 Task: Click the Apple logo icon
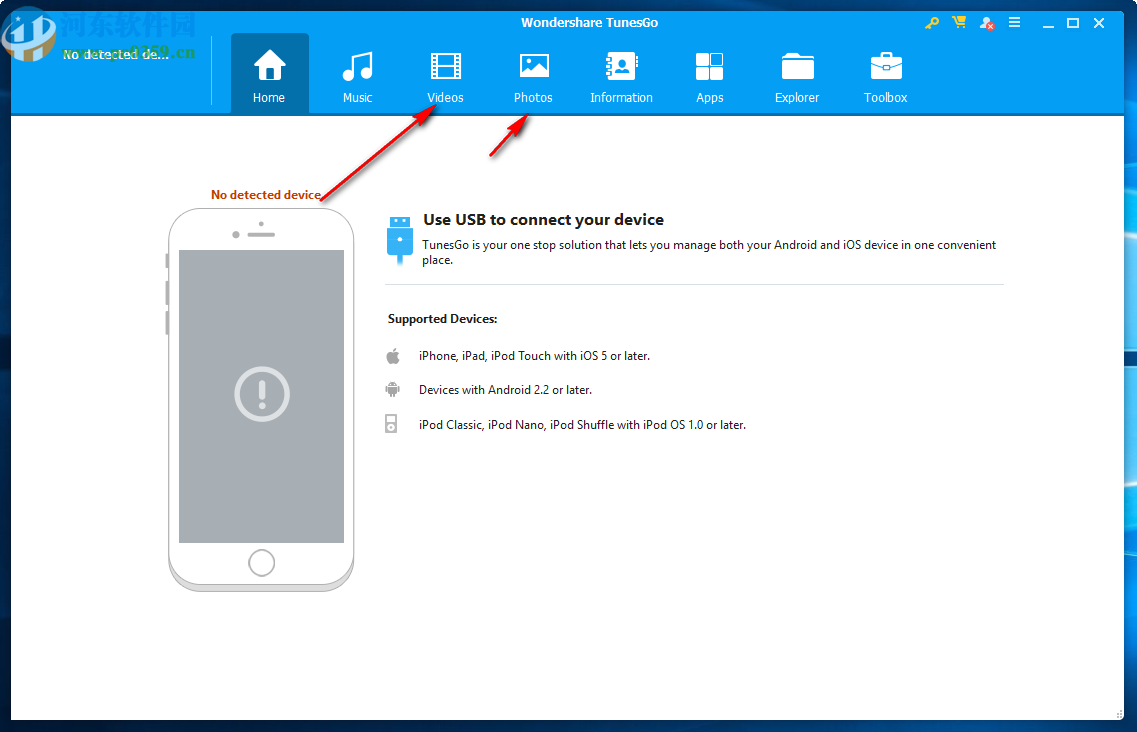pyautogui.click(x=393, y=355)
